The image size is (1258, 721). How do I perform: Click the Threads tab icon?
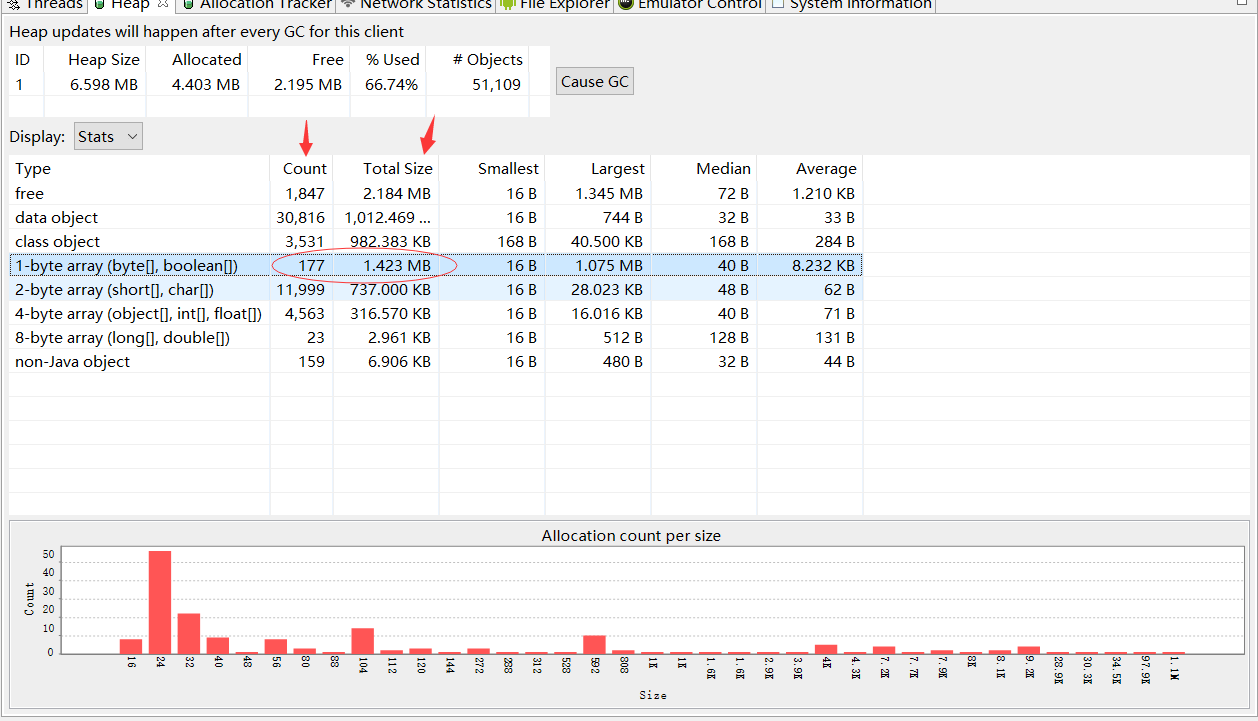[13, 4]
